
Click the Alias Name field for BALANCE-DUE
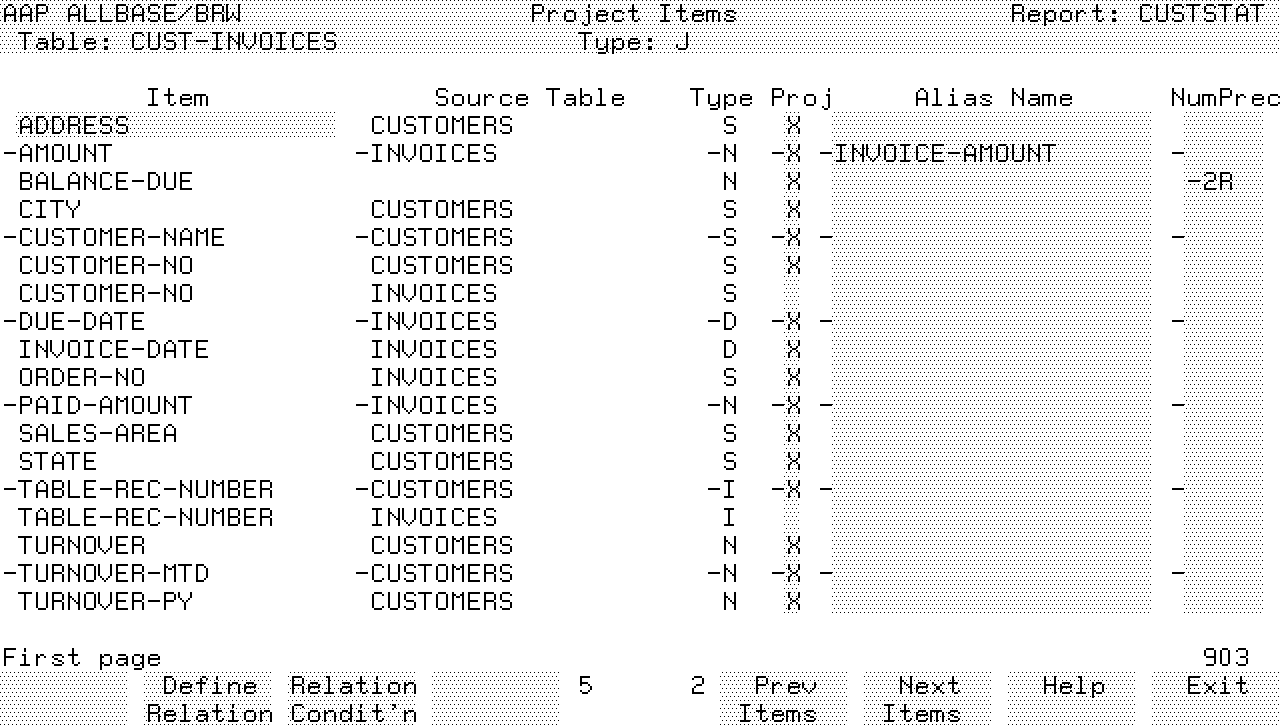click(x=990, y=182)
